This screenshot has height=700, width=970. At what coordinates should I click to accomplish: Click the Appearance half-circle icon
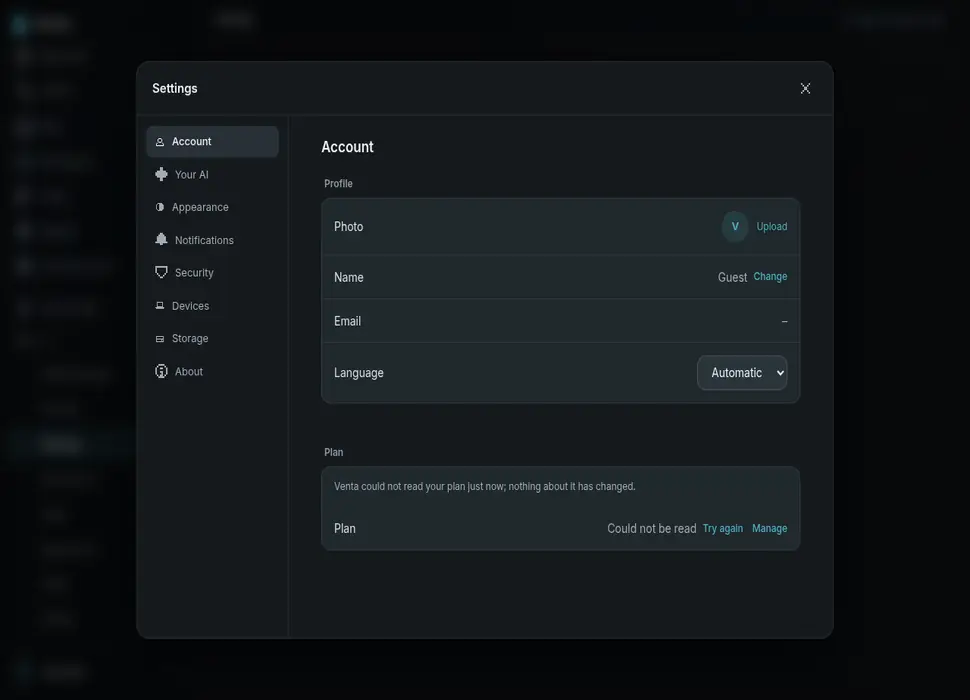(160, 207)
